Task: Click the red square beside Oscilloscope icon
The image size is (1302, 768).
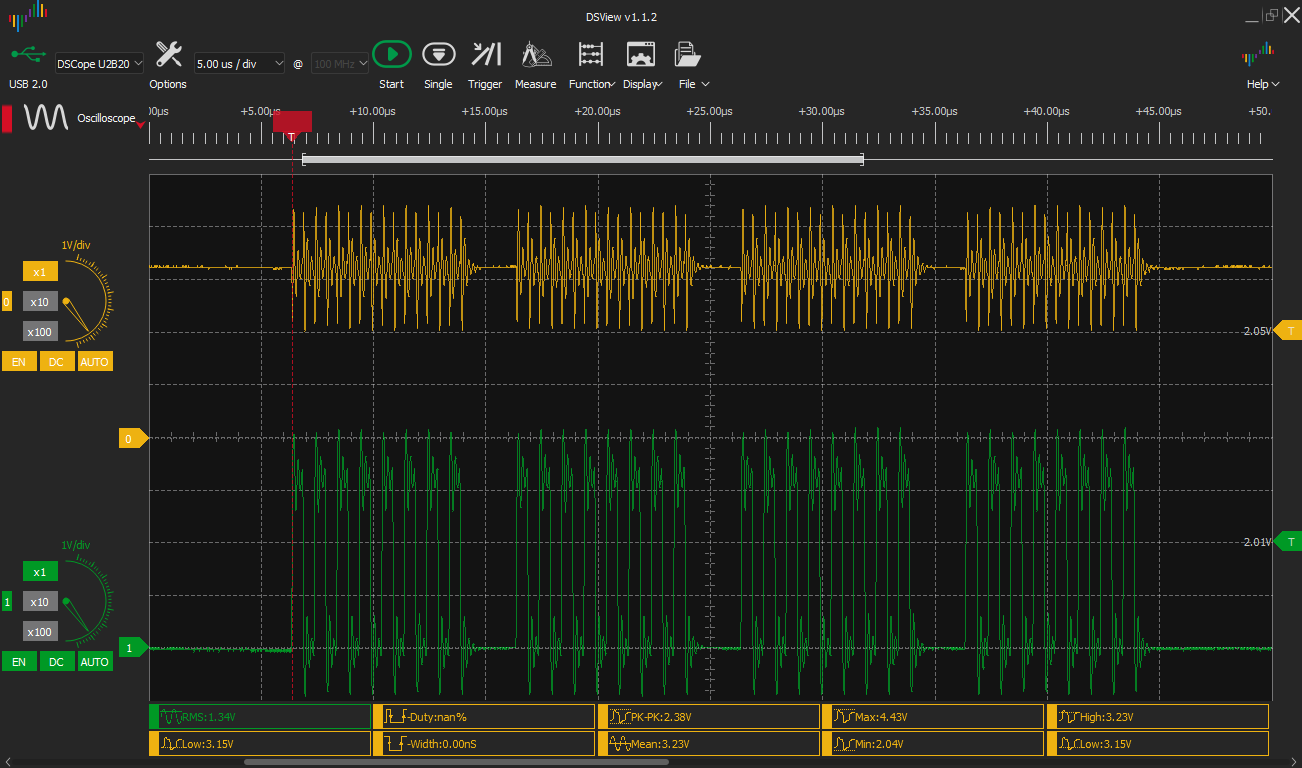Action: [x=7, y=118]
